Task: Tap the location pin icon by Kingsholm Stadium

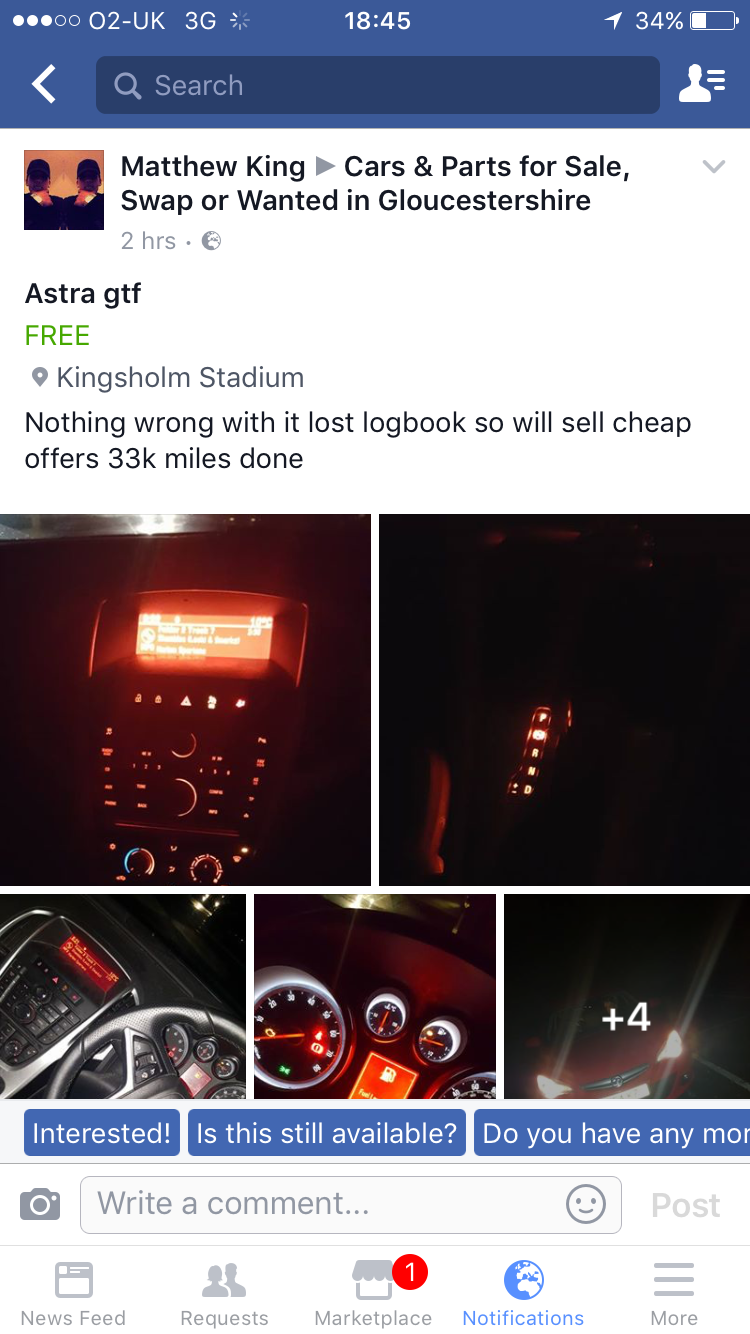Action: (40, 378)
